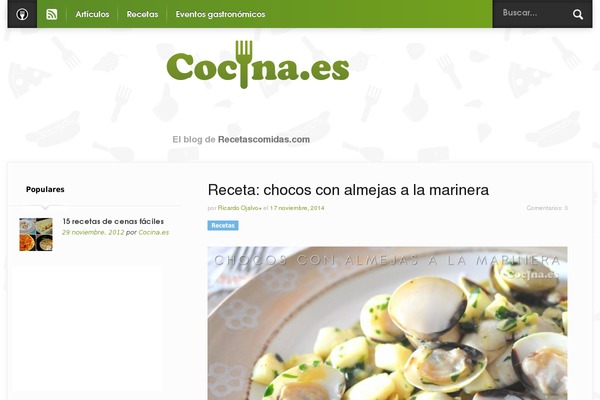
Task: Open 15 recetas de cenas fáciles thumbnail
Action: [x=36, y=234]
